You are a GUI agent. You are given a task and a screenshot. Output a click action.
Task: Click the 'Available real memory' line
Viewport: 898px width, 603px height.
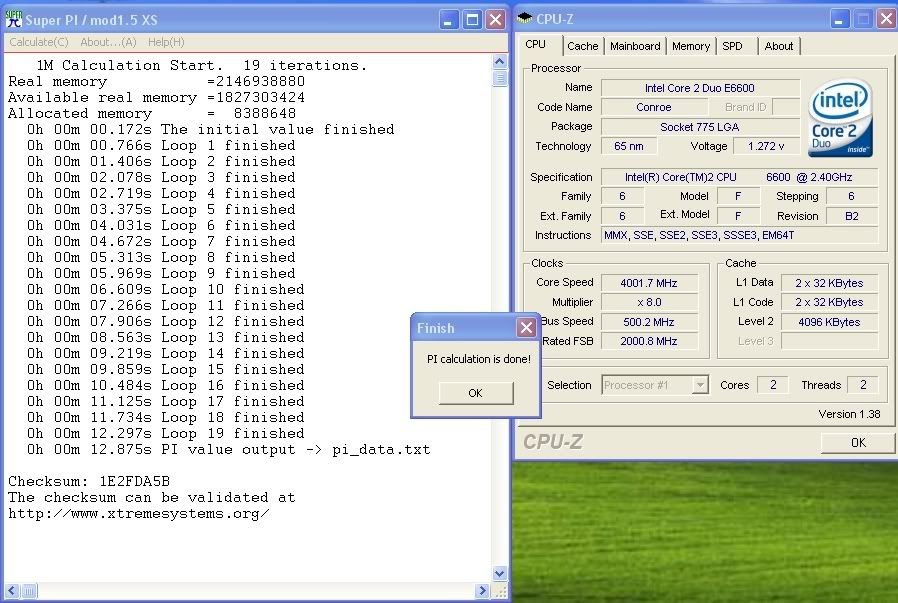point(156,97)
